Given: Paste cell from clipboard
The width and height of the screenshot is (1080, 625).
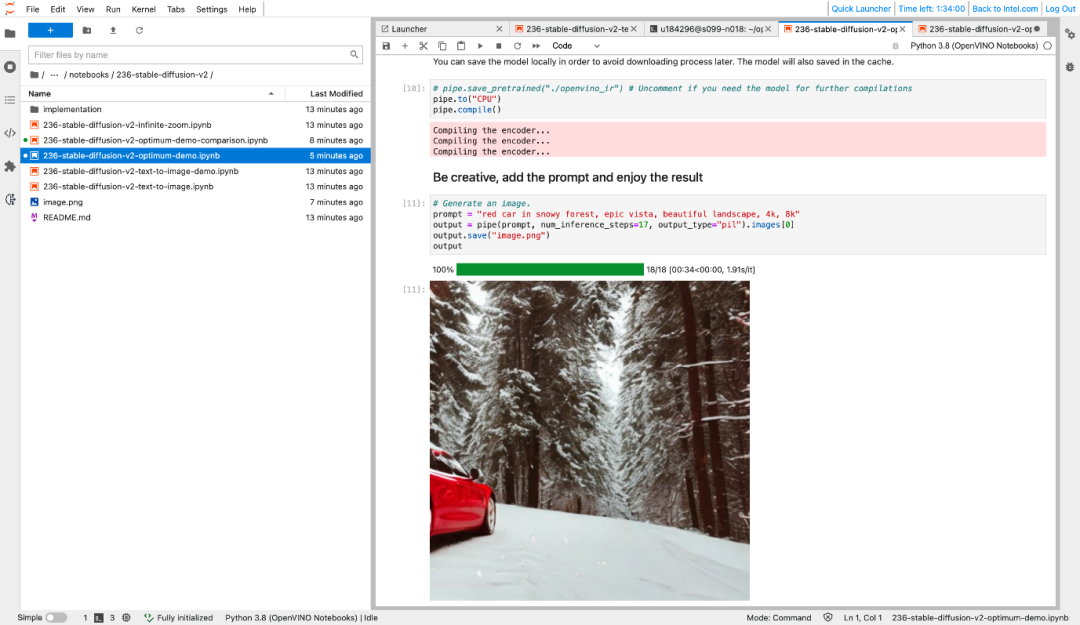Looking at the screenshot, I should click(461, 46).
